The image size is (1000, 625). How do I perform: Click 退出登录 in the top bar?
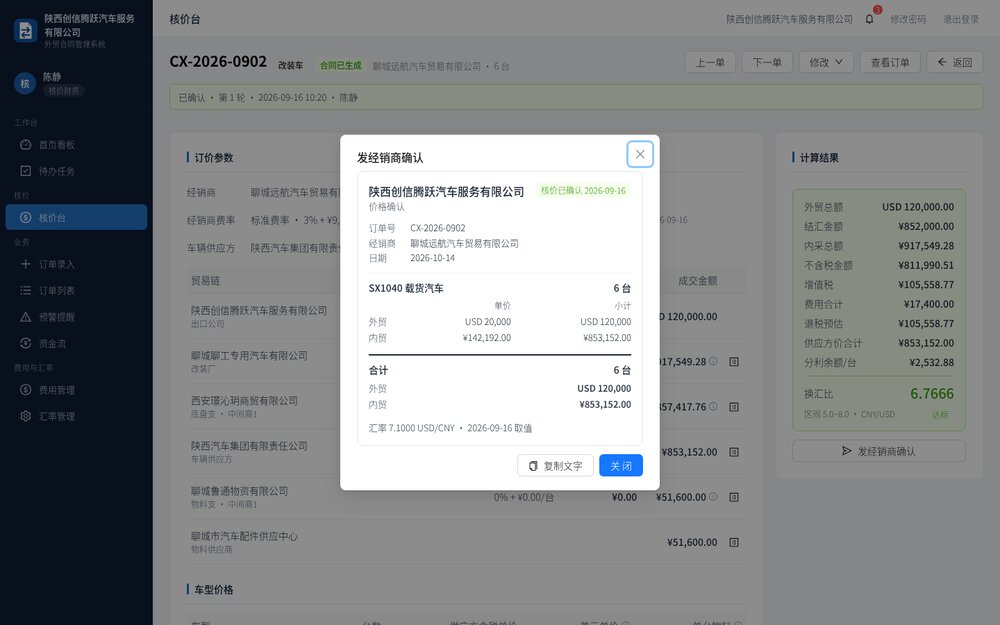coord(960,19)
